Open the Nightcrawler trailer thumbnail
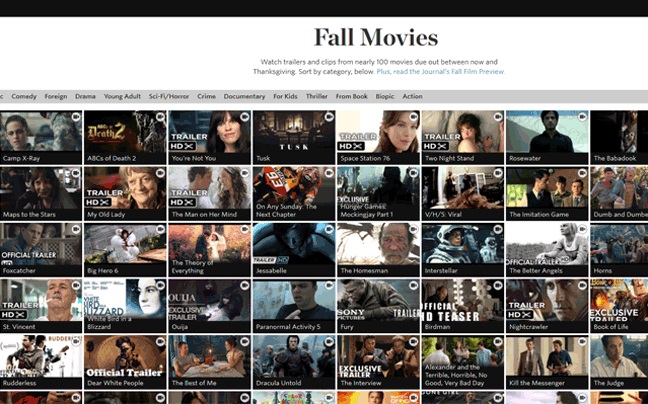Image resolution: width=648 pixels, height=404 pixels. (x=547, y=306)
